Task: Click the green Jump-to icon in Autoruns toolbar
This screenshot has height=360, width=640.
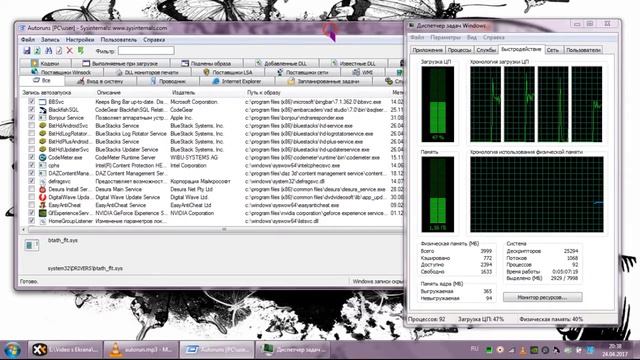Action: click(81, 51)
